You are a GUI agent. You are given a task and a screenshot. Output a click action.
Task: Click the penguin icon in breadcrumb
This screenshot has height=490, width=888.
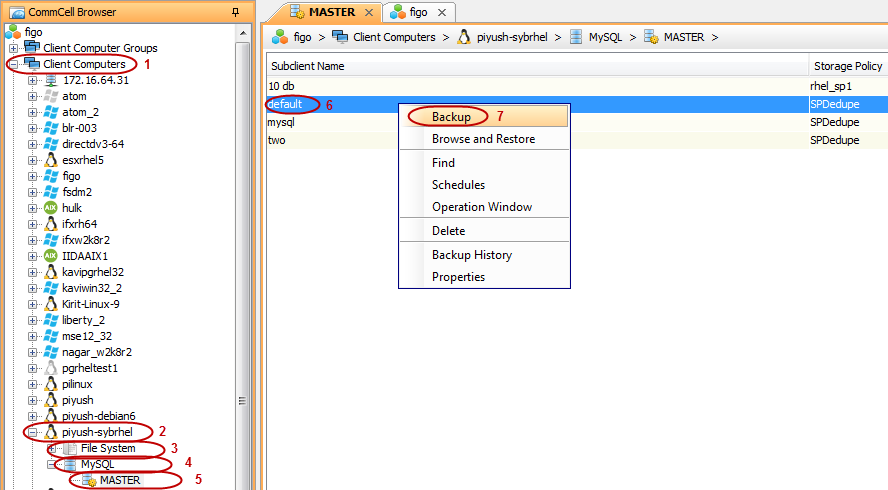coord(464,37)
